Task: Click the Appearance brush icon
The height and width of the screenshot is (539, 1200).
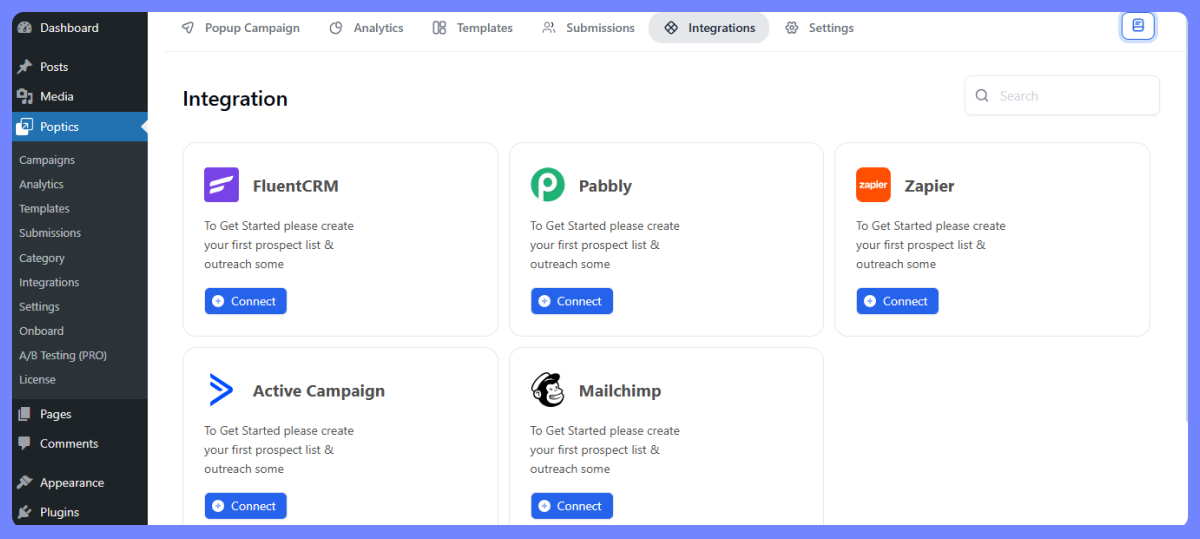Action: (x=25, y=482)
